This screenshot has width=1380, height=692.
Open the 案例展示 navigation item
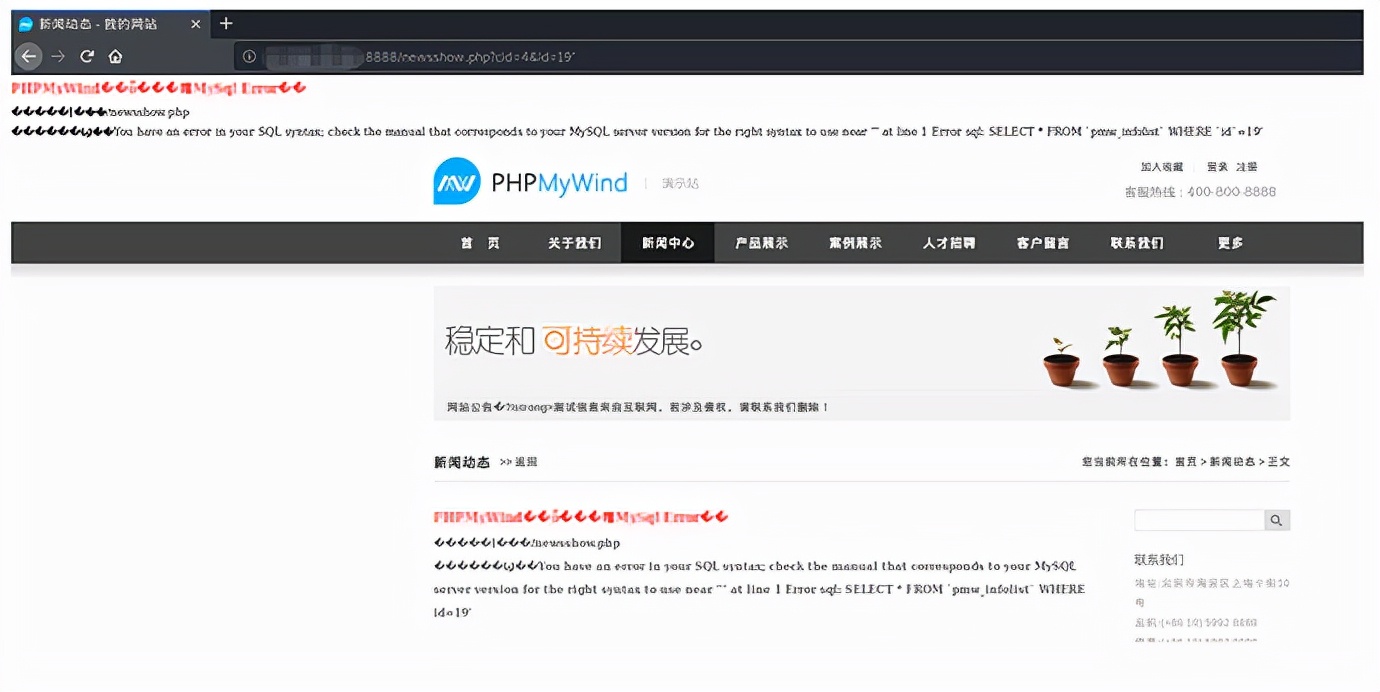pos(855,243)
